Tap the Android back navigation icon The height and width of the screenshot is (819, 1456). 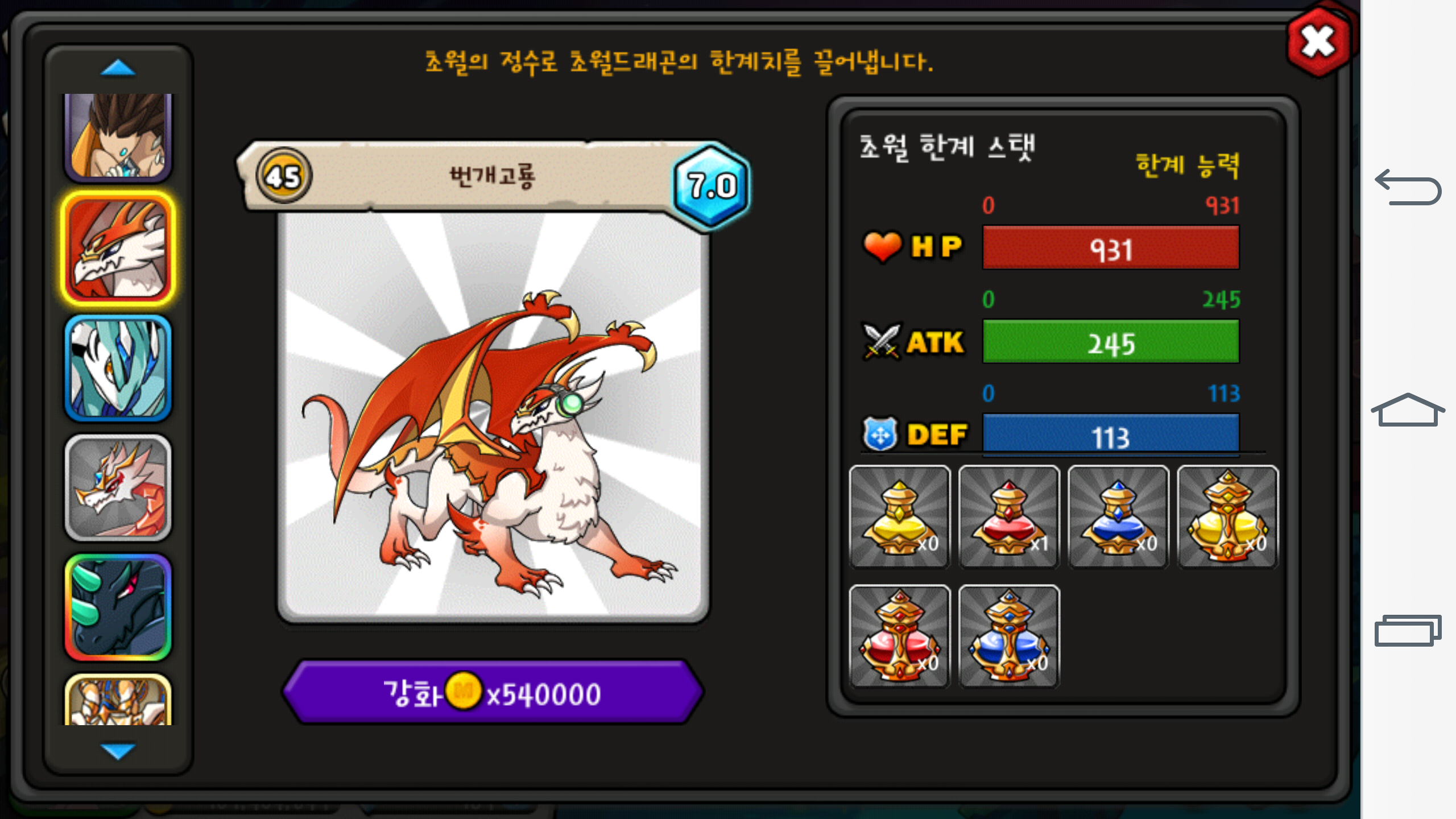pyautogui.click(x=1408, y=187)
